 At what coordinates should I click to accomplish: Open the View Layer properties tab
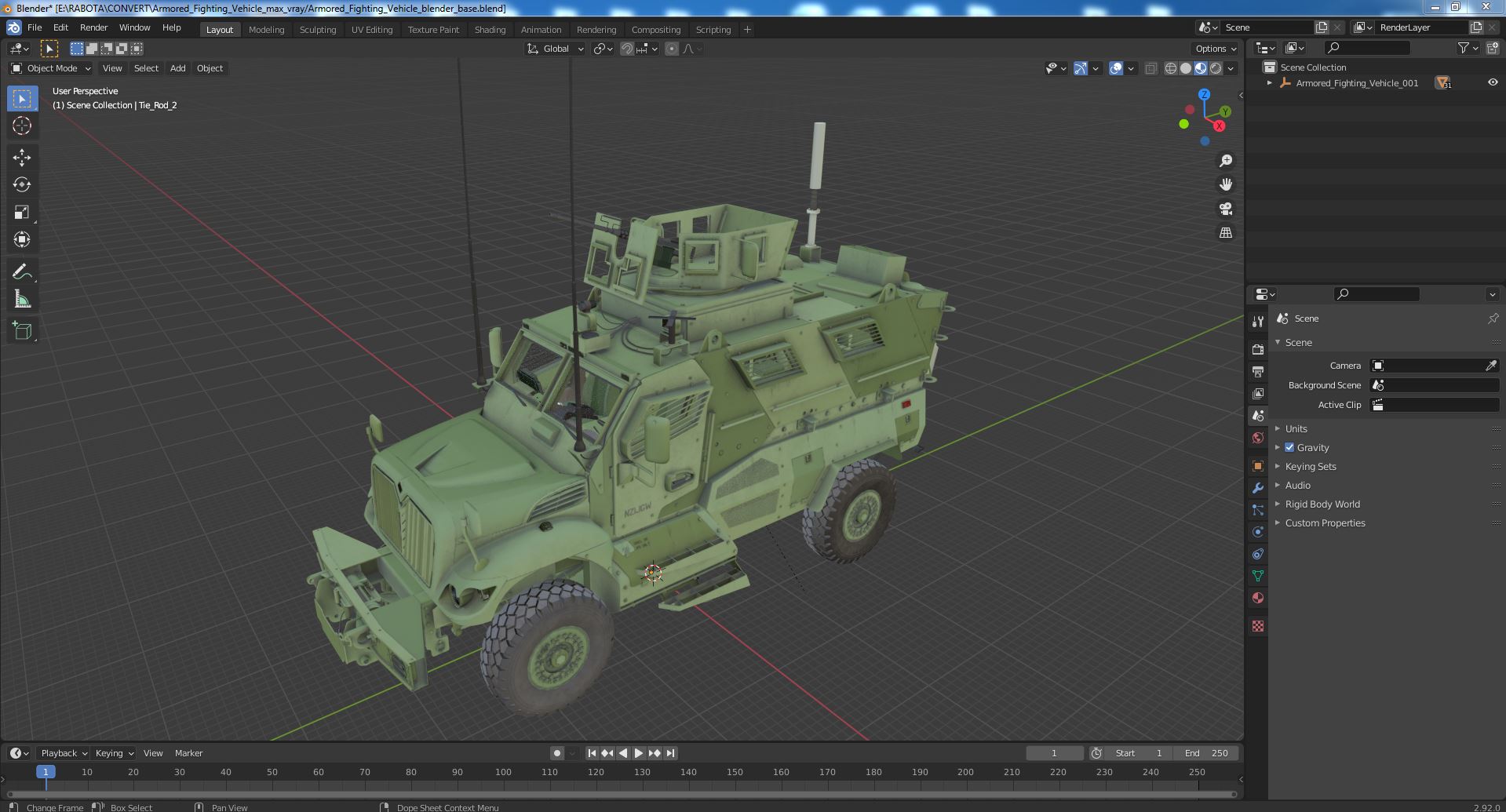tap(1258, 393)
